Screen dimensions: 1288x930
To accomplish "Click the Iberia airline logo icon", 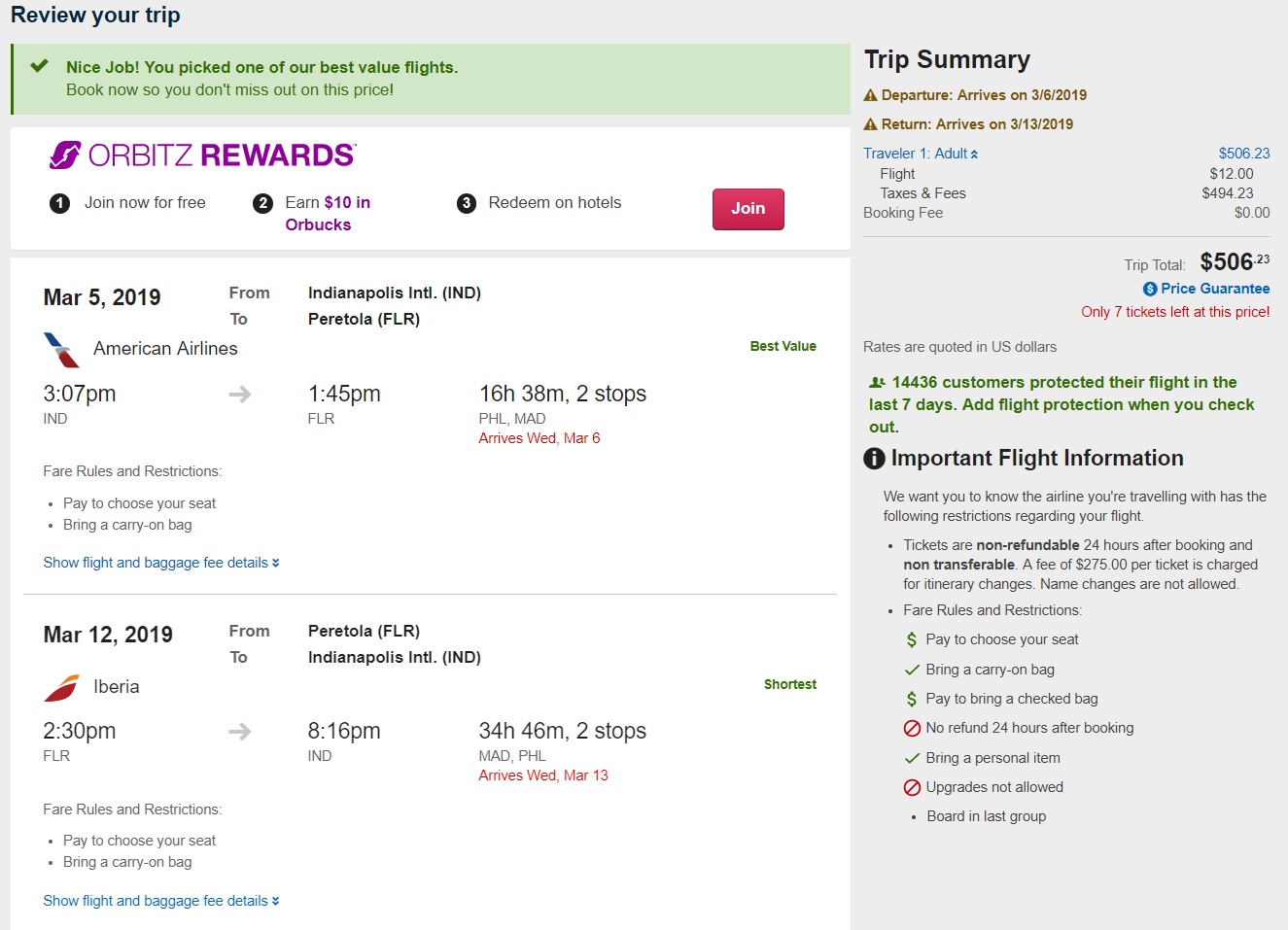I will tap(61, 687).
